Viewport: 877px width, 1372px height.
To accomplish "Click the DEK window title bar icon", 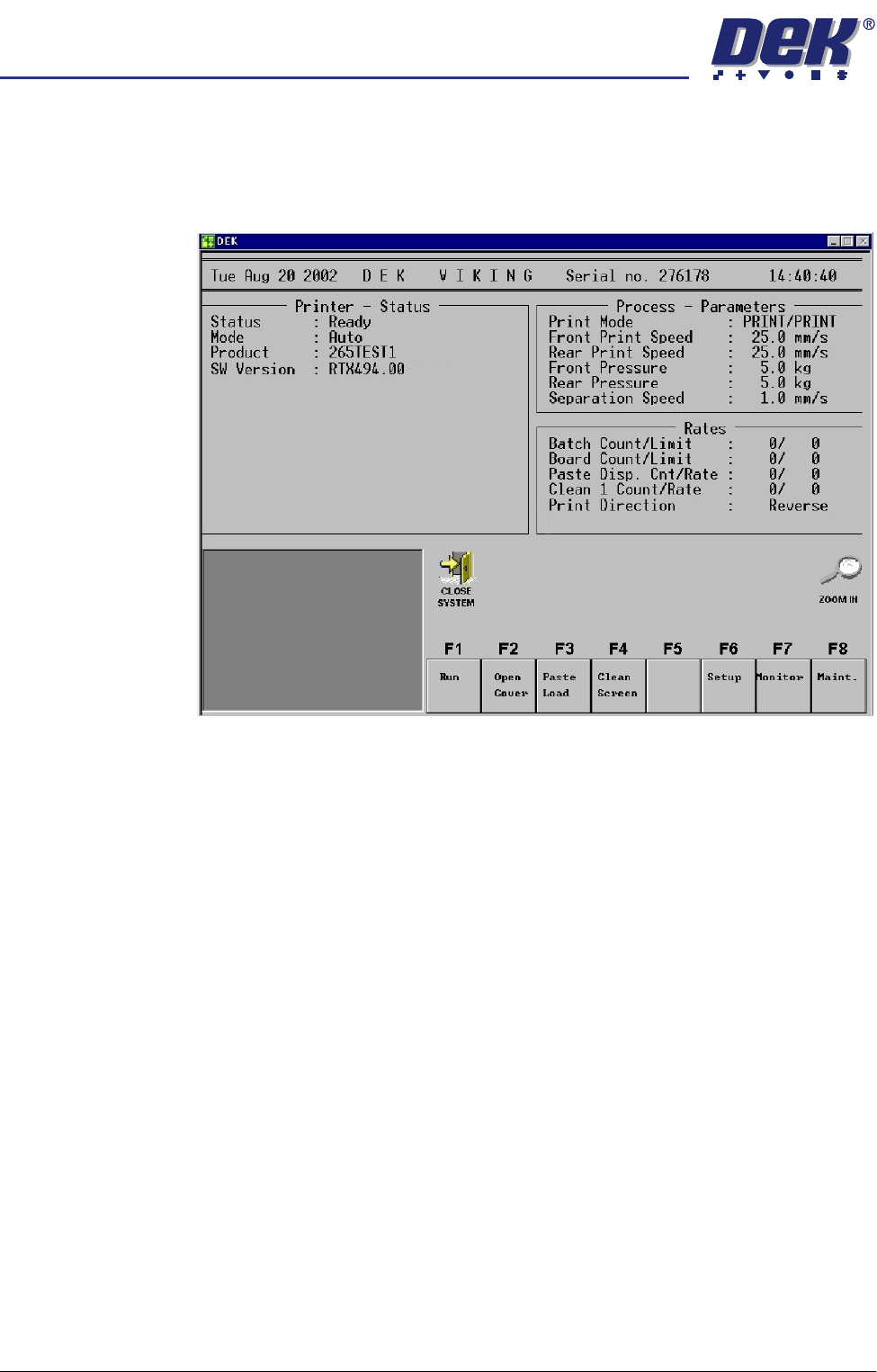I will pyautogui.click(x=208, y=241).
